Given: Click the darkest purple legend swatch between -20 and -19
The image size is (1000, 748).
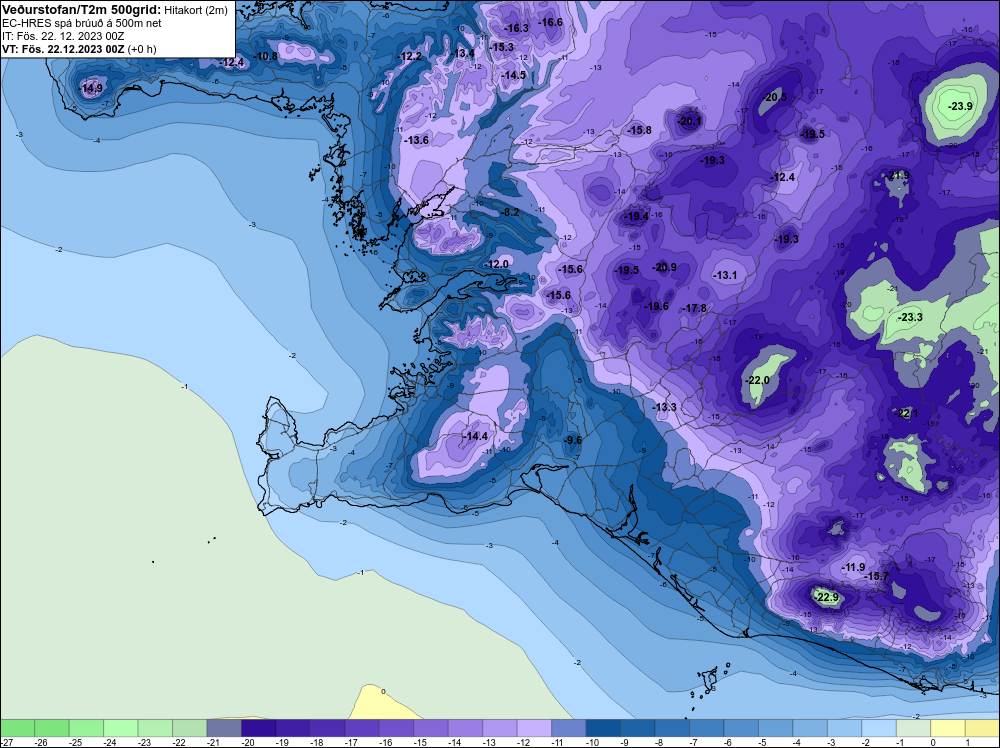Looking at the screenshot, I should tap(258, 728).
